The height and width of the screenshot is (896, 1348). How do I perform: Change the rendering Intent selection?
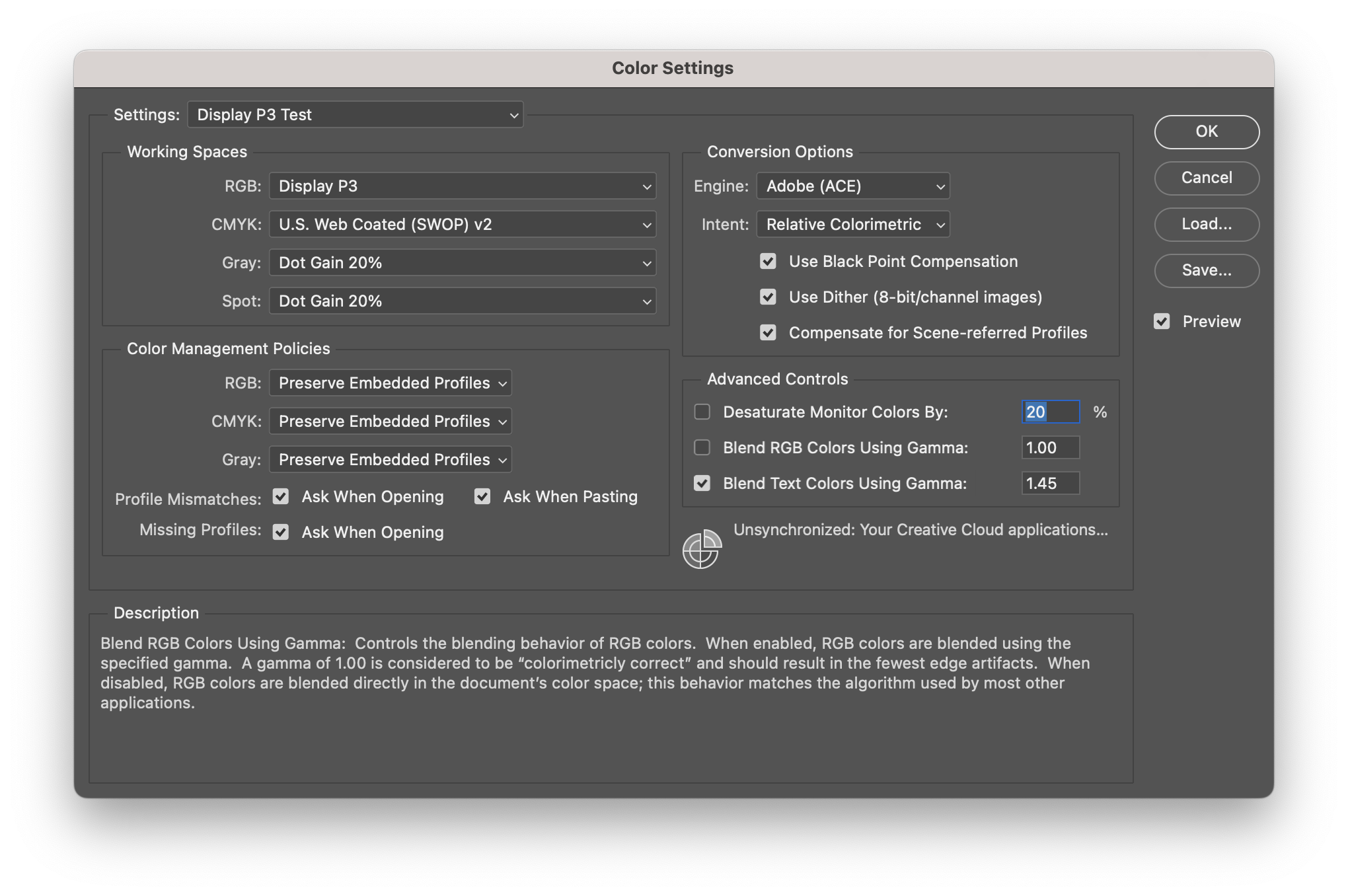tap(853, 224)
